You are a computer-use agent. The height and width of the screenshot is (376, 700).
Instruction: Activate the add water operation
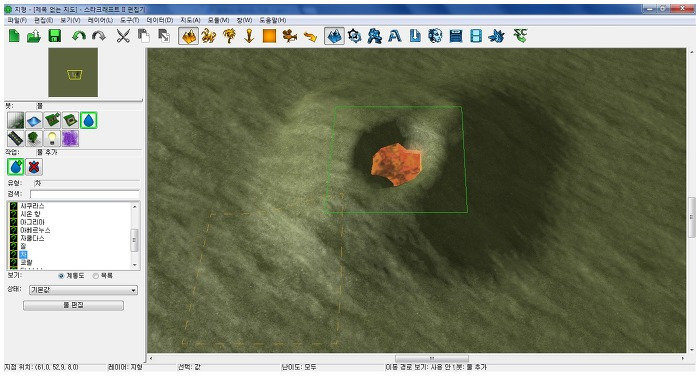click(16, 167)
